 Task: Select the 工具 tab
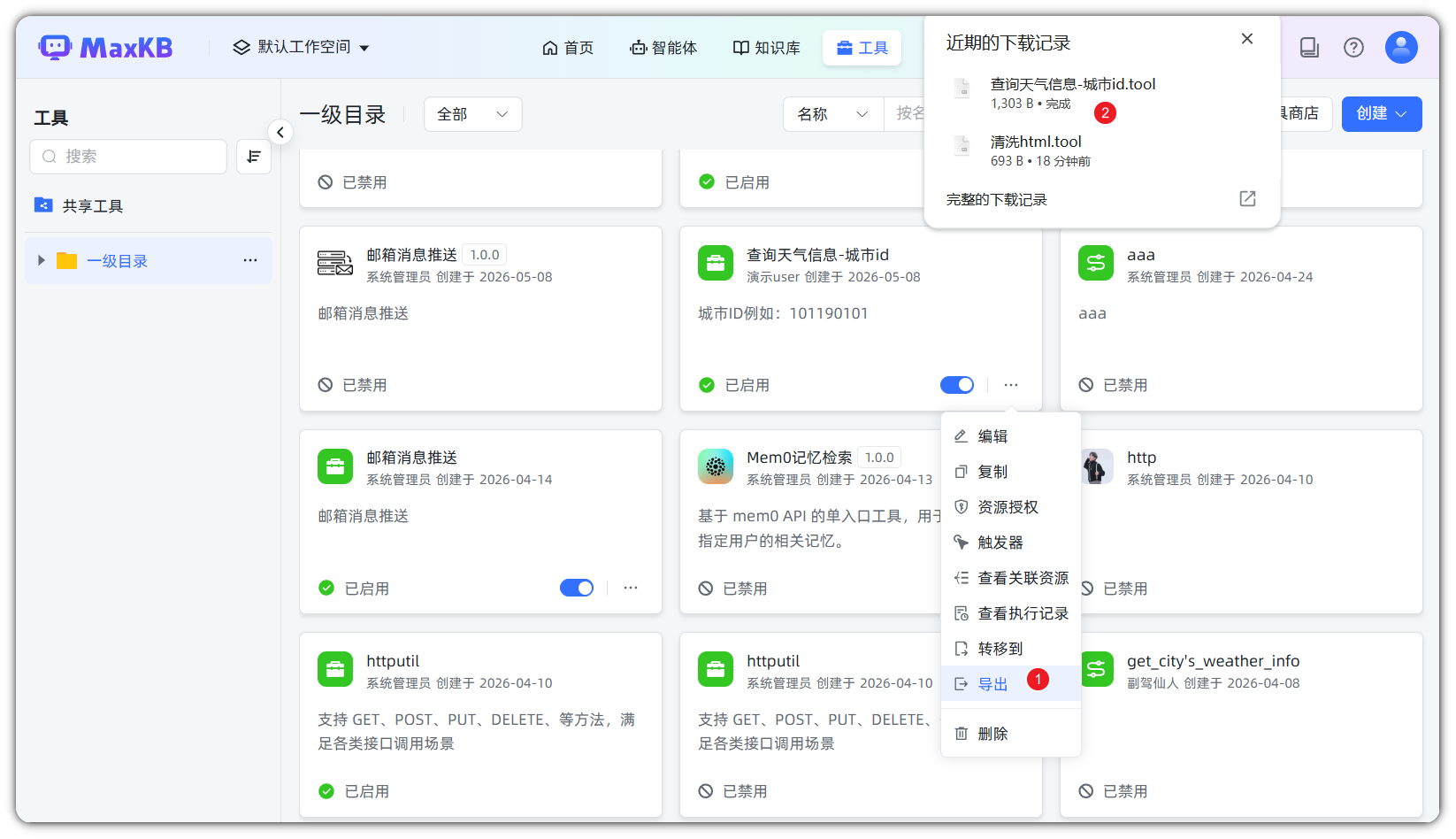(x=862, y=48)
